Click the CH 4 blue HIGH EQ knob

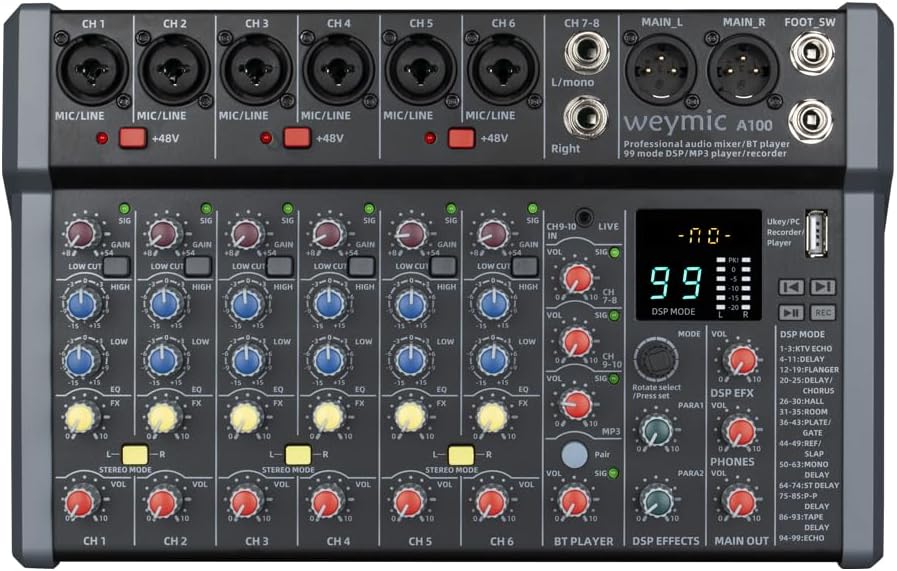click(327, 304)
